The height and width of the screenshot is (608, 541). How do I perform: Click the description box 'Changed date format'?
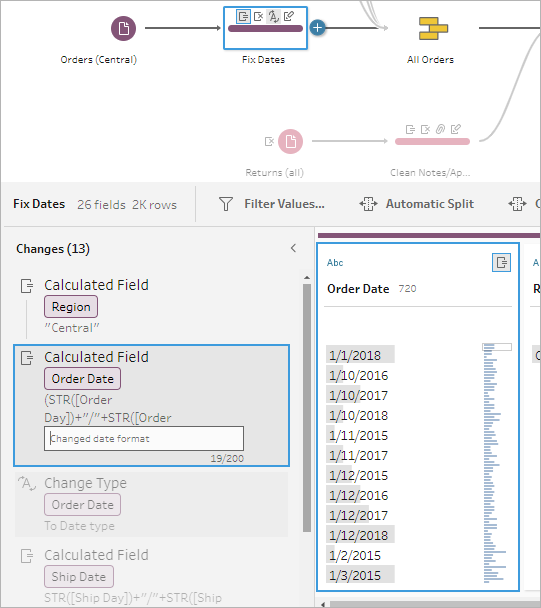(x=144, y=439)
